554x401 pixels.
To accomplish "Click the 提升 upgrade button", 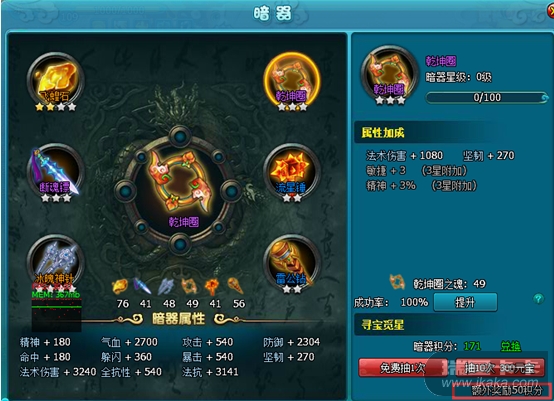I will tap(465, 302).
